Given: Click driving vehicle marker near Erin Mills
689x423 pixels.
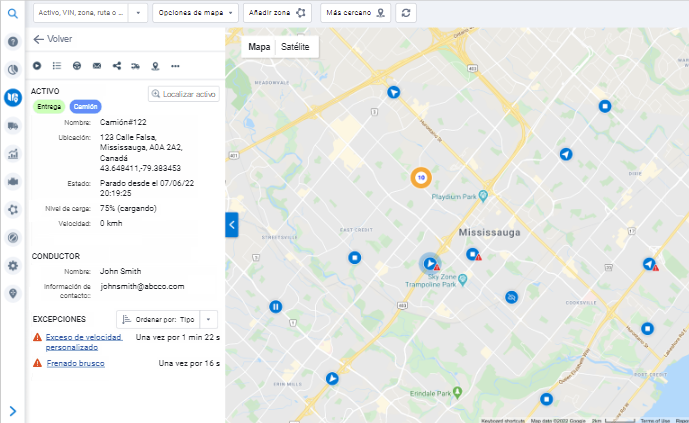Looking at the screenshot, I should 332,378.
